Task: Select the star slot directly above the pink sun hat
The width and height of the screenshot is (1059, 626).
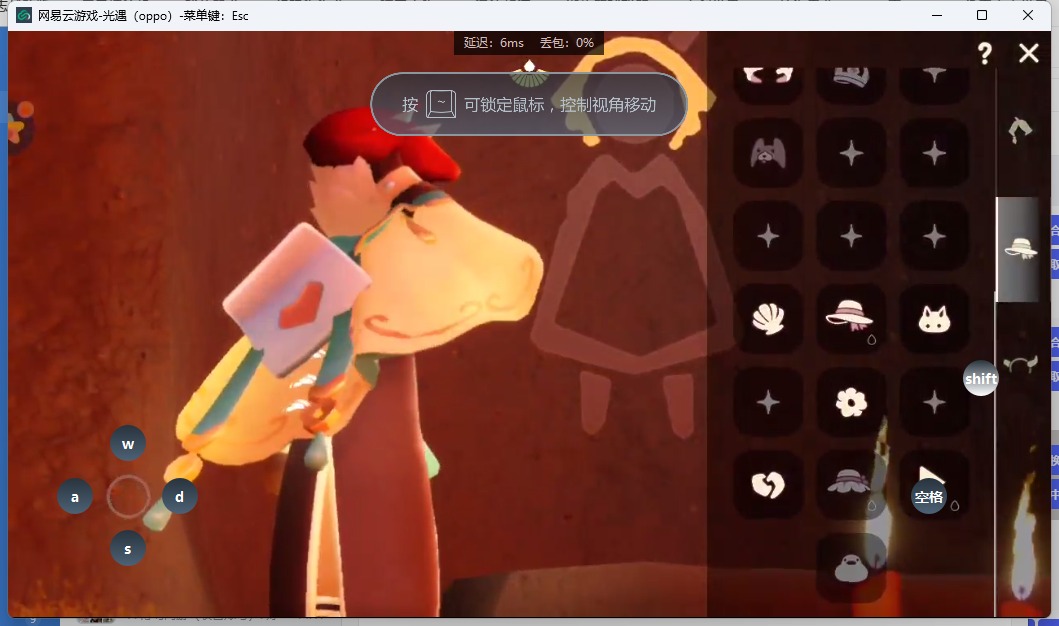Action: click(850, 236)
